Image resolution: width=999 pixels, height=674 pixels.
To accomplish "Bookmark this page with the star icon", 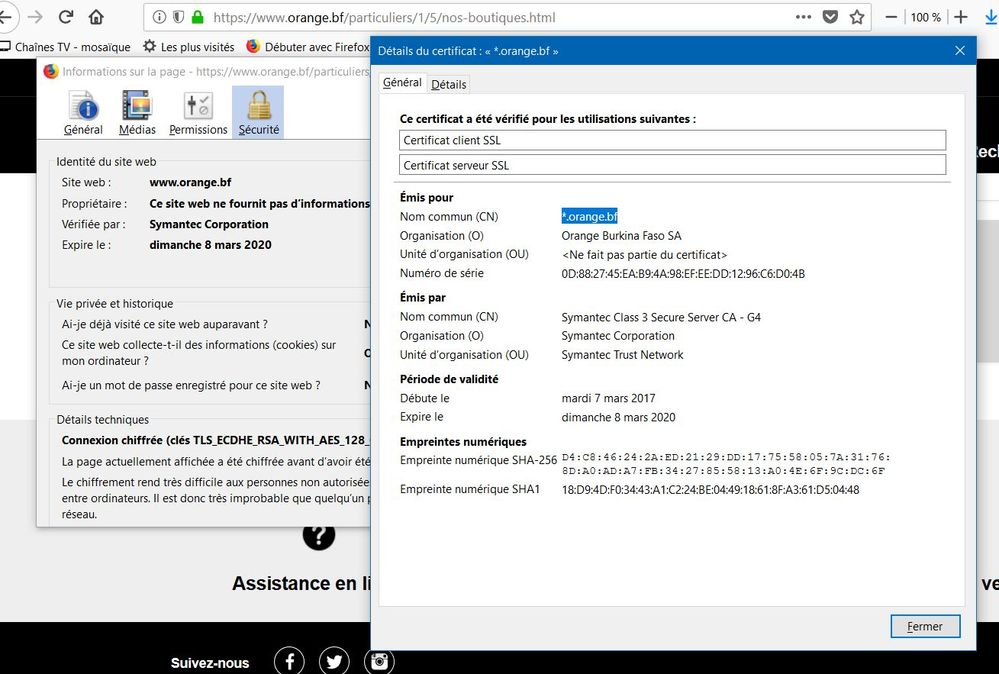I will click(857, 17).
